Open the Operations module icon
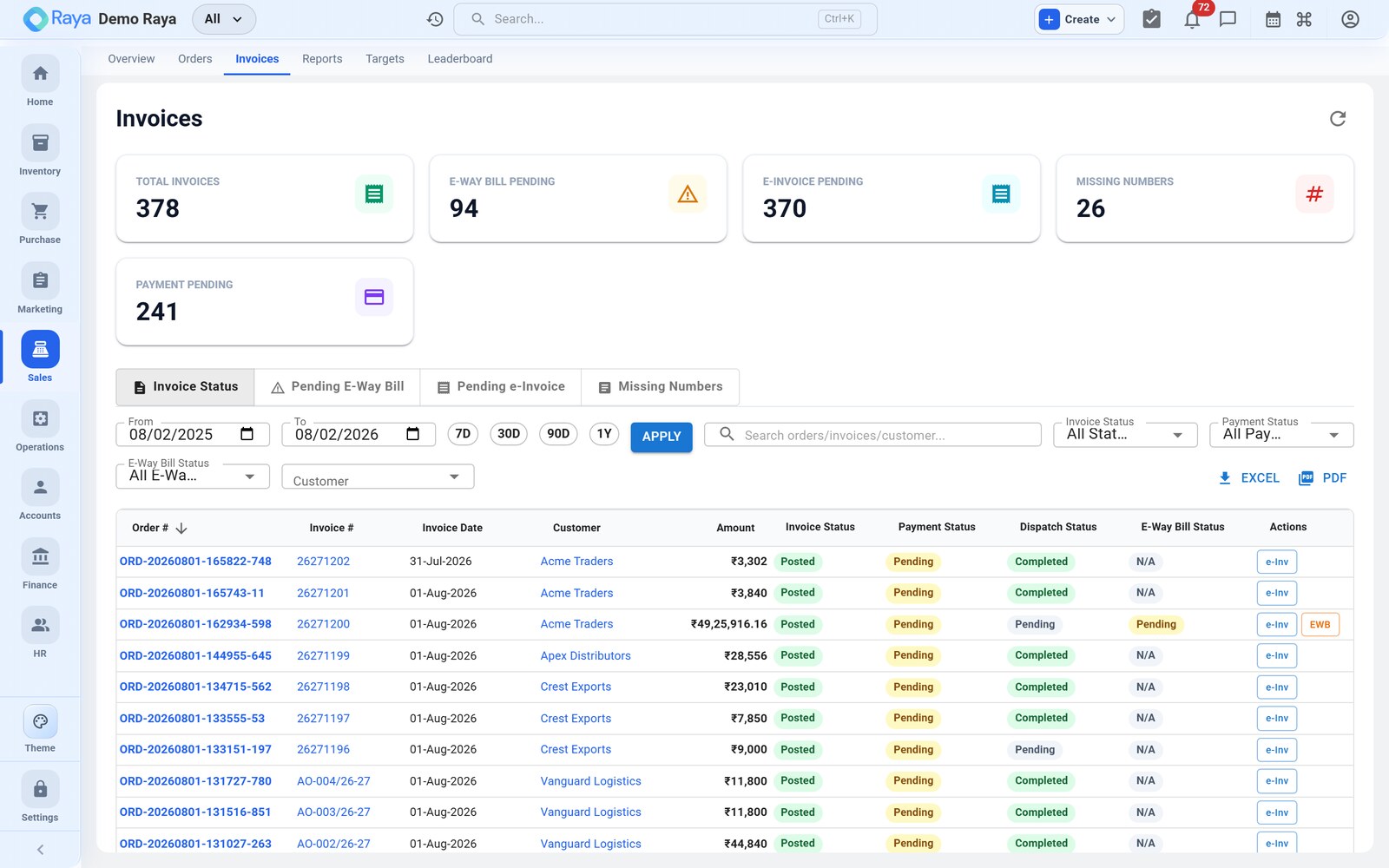Screen dimensions: 1389x868 tap(40, 419)
